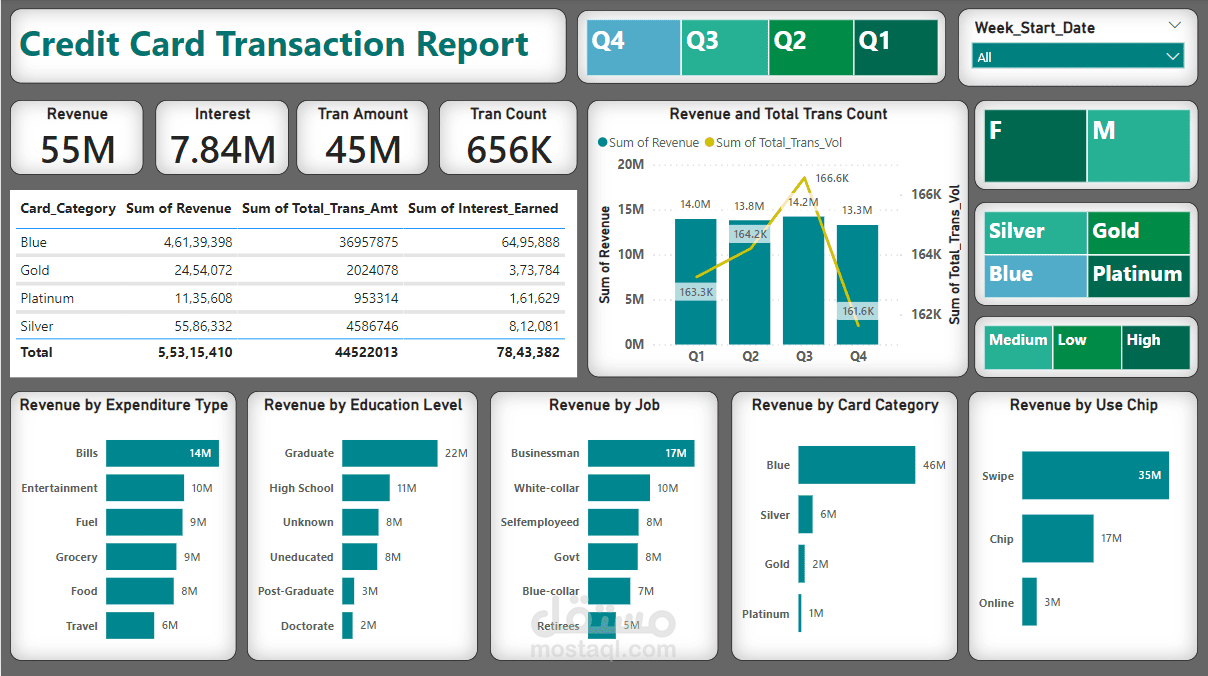Click the Graduate education bar

point(390,453)
